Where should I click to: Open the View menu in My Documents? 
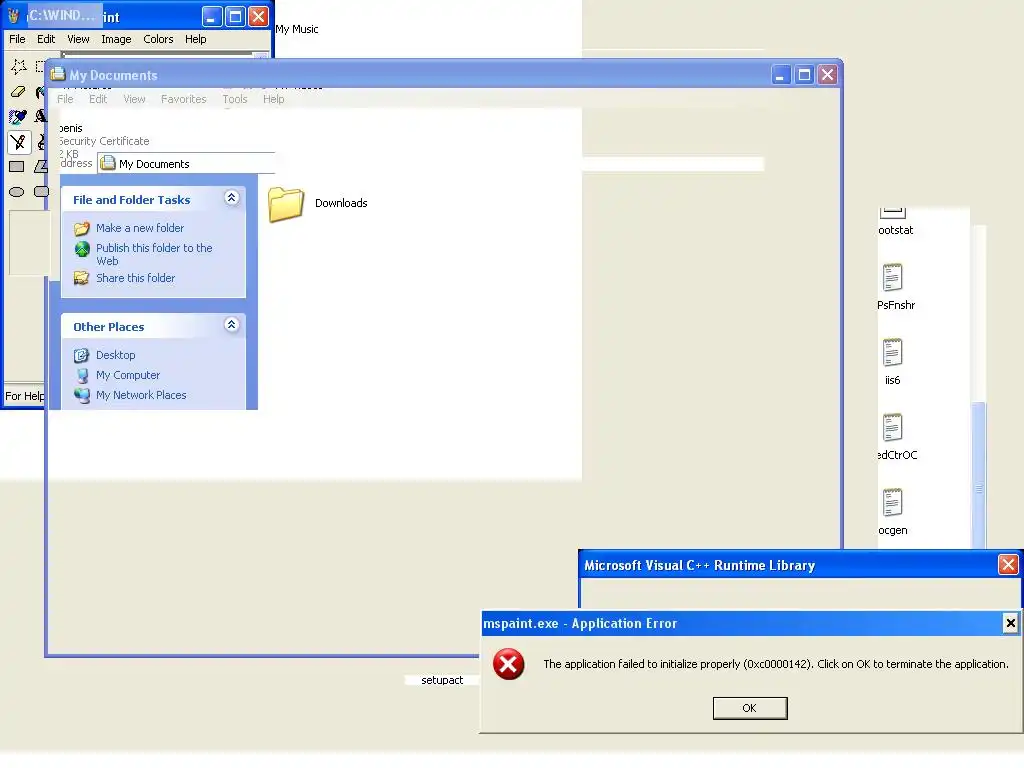[135, 99]
